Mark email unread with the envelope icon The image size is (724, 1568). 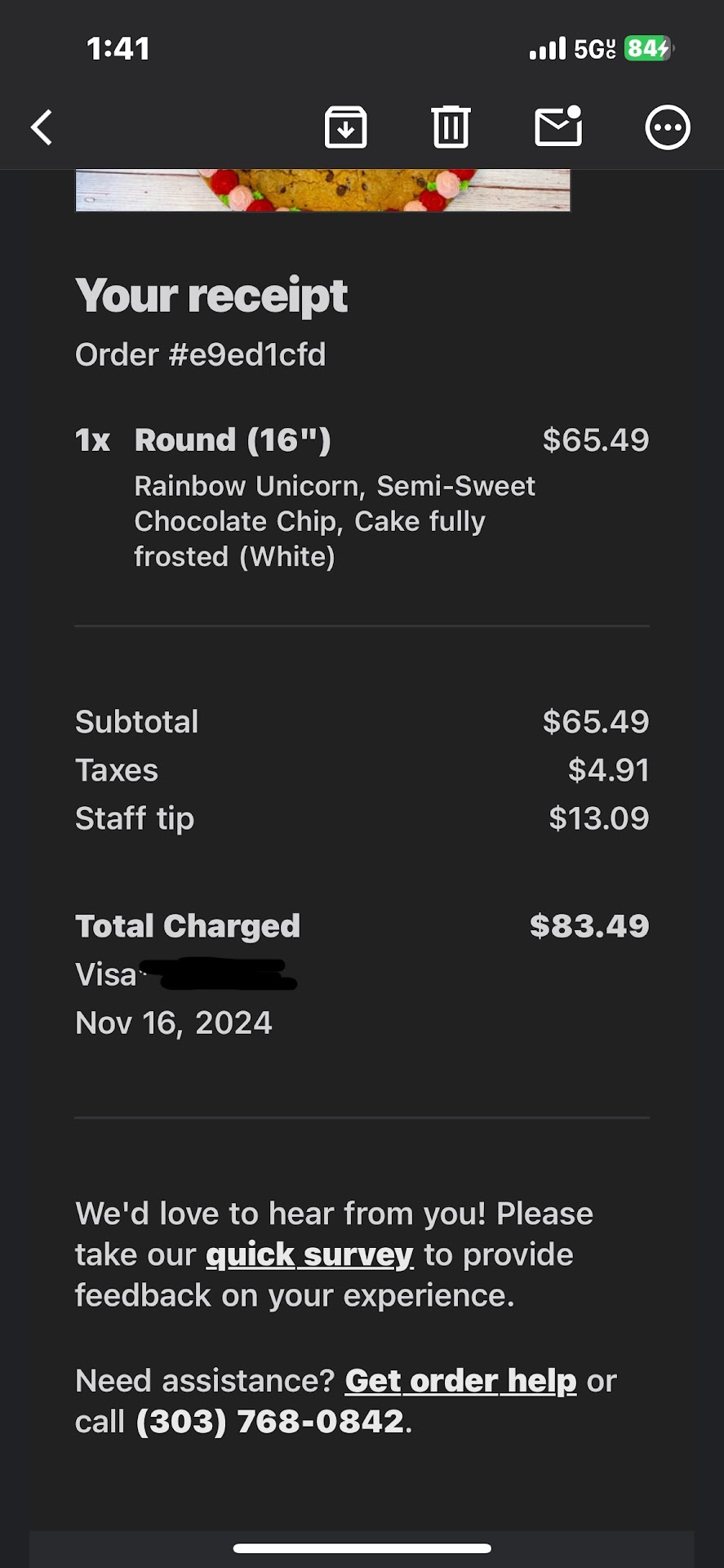pyautogui.click(x=558, y=127)
